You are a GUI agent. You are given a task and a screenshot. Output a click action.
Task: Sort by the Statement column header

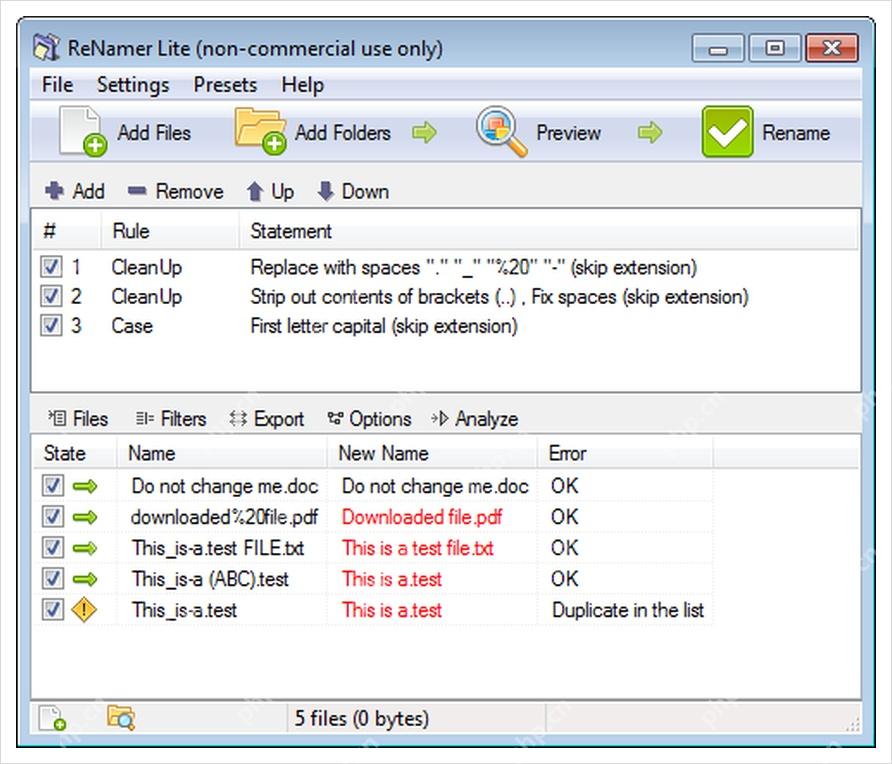[x=548, y=231]
